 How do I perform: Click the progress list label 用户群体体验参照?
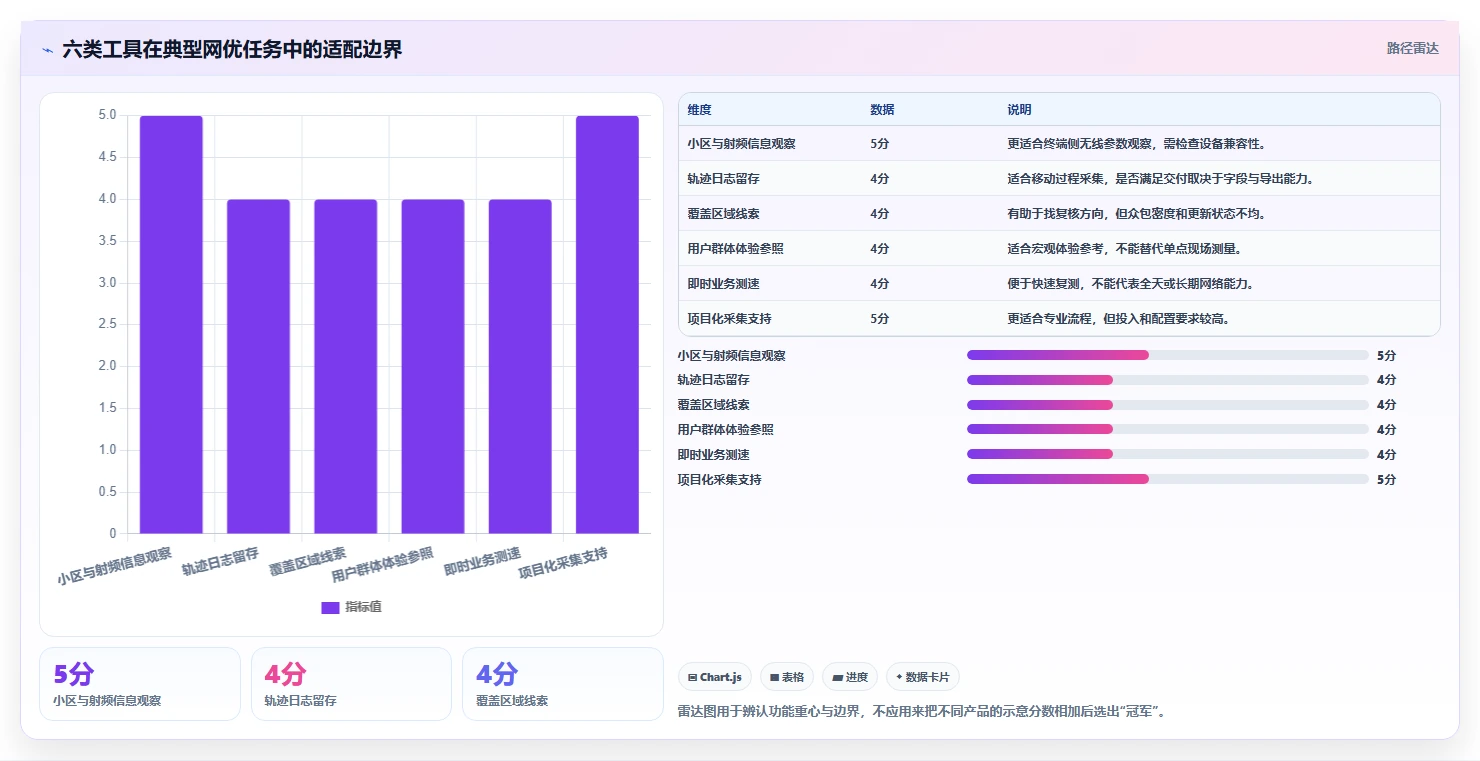coord(725,429)
